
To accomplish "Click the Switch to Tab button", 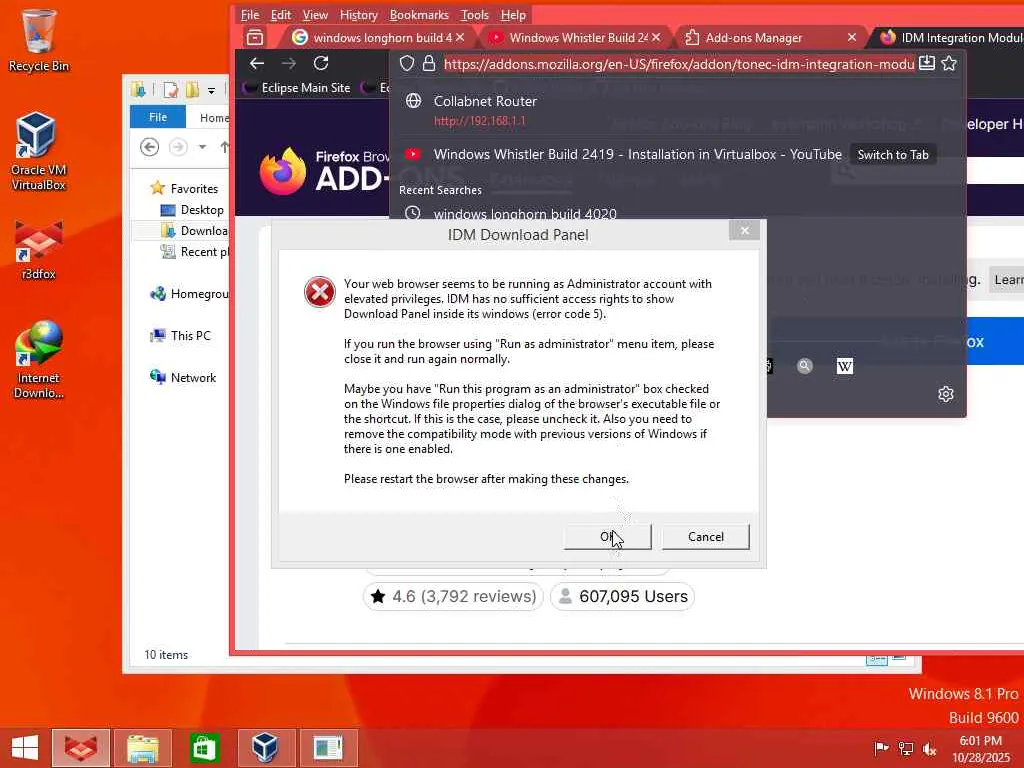I will pos(893,155).
